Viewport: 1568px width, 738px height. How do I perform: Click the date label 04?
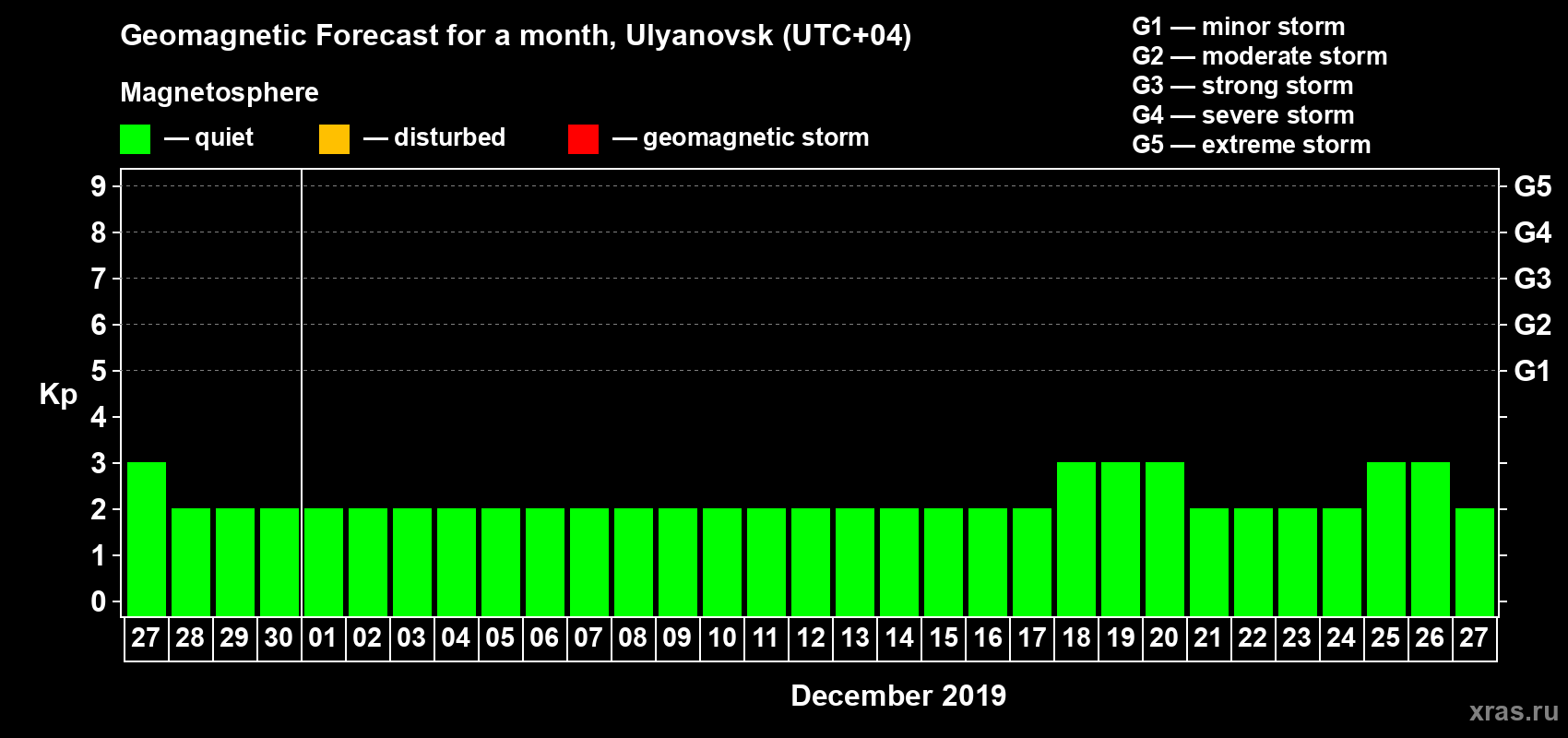click(x=456, y=638)
